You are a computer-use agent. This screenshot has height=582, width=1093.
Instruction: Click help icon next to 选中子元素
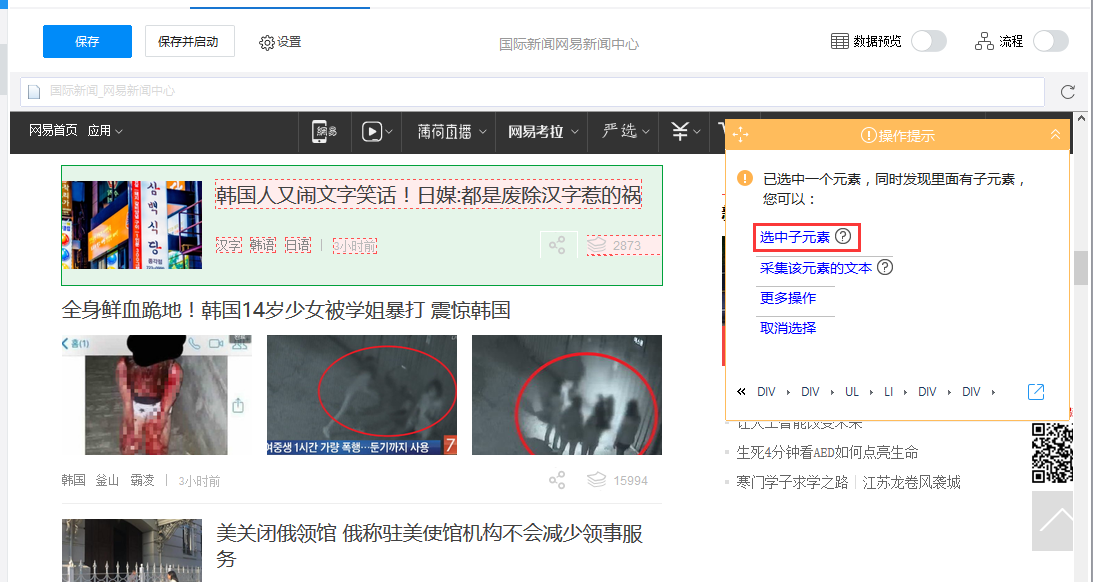(x=843, y=236)
